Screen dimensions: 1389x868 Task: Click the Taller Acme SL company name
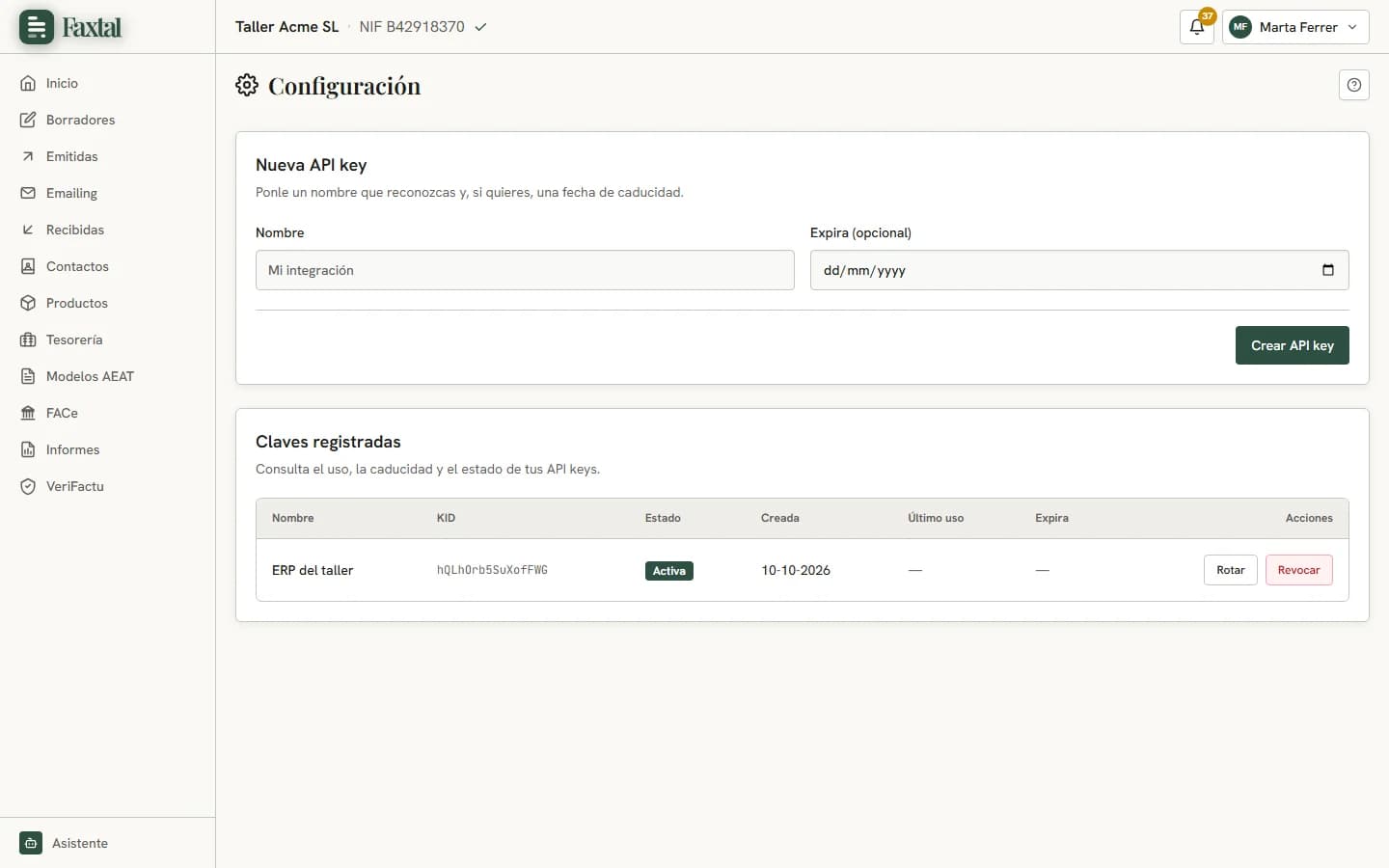[286, 27]
